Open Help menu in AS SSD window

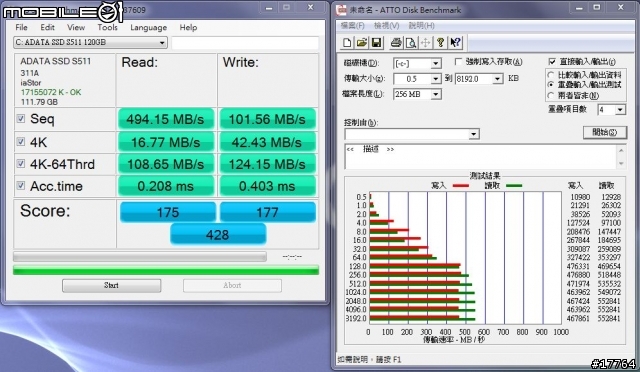(x=188, y=27)
